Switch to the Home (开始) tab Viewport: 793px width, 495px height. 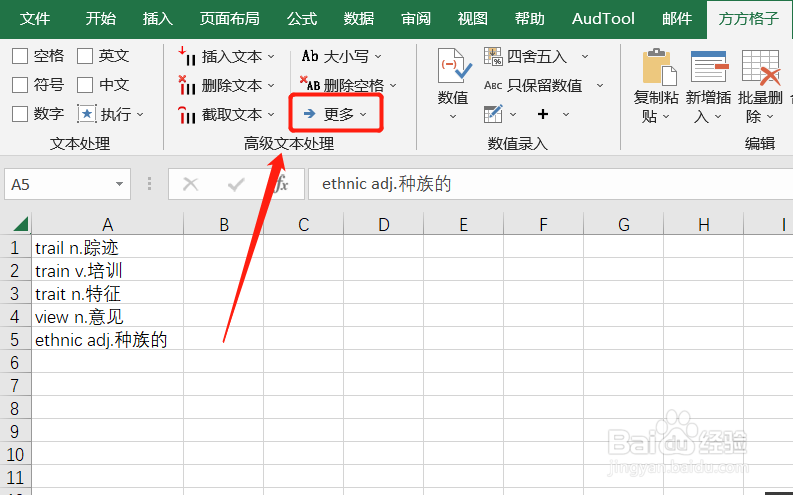[100, 19]
